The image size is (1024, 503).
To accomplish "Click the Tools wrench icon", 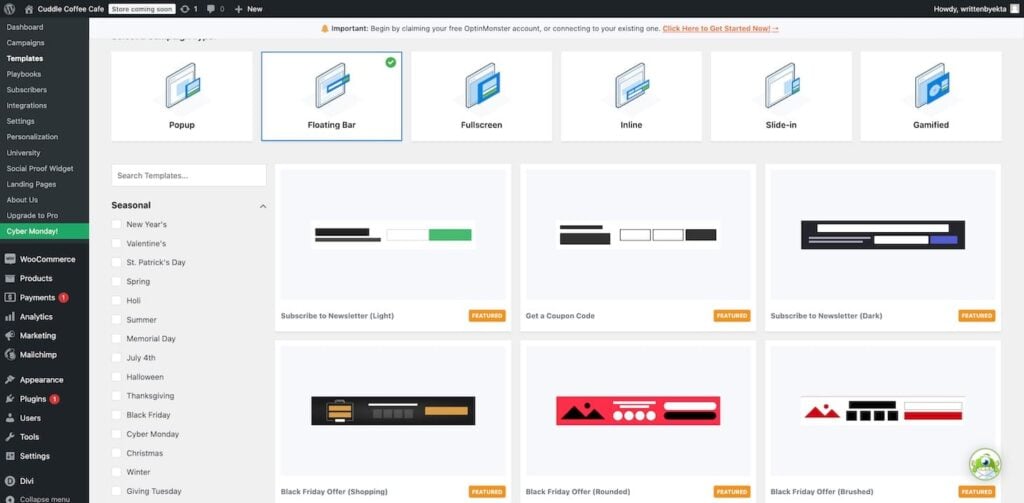I will [x=10, y=437].
